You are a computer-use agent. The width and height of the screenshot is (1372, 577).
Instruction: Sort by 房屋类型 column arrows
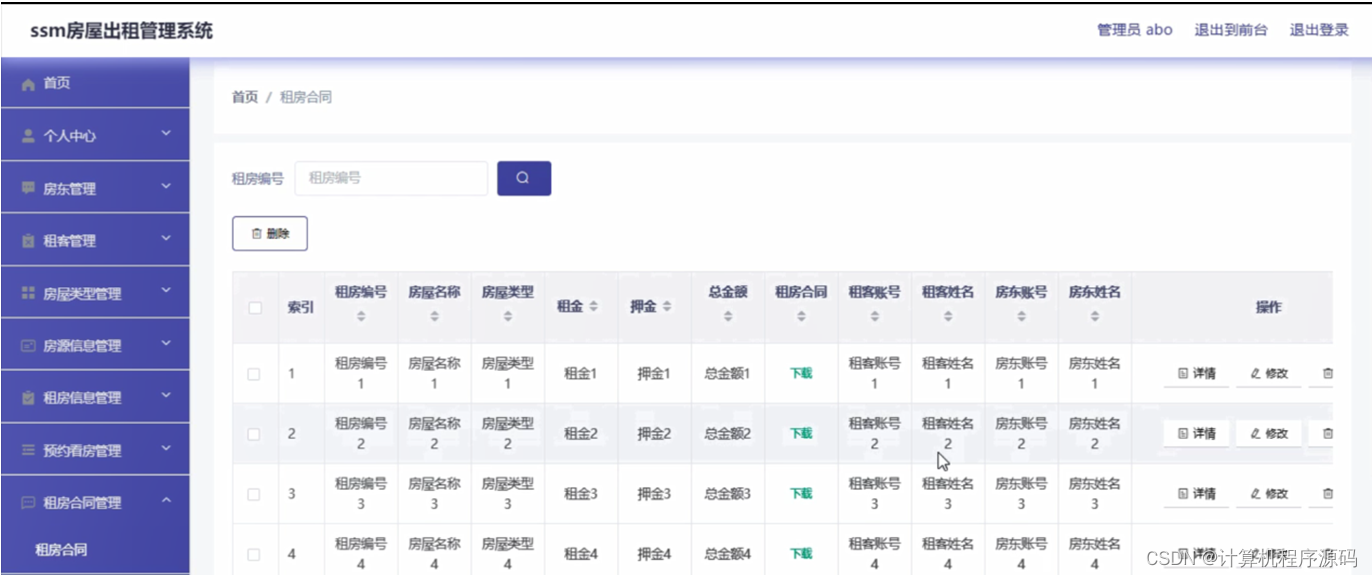(508, 316)
